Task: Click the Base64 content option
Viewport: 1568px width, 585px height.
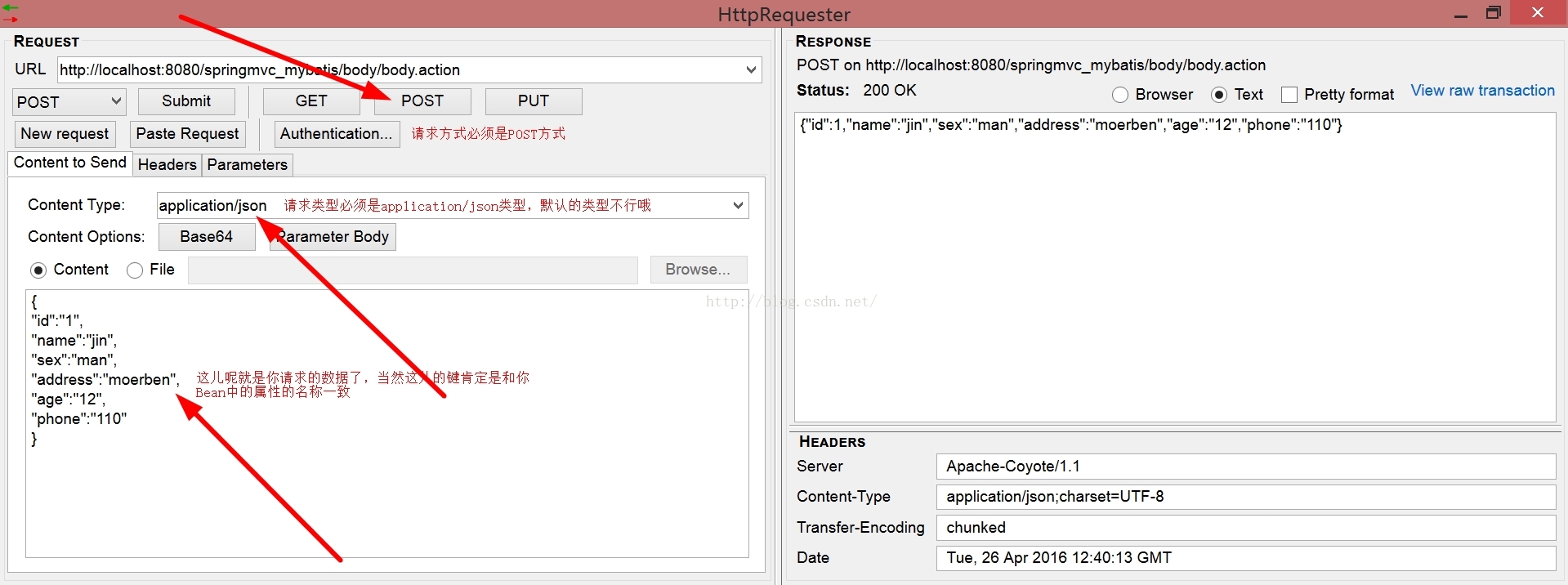Action: [207, 237]
